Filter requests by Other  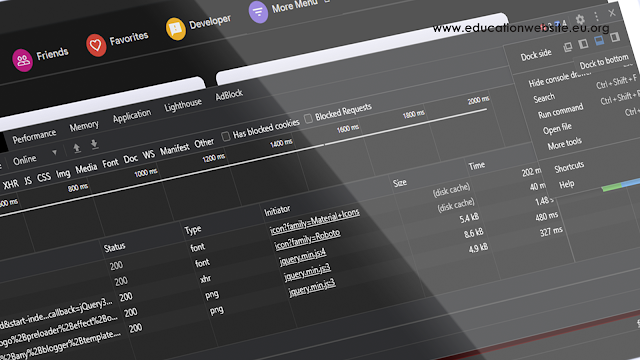(x=204, y=143)
